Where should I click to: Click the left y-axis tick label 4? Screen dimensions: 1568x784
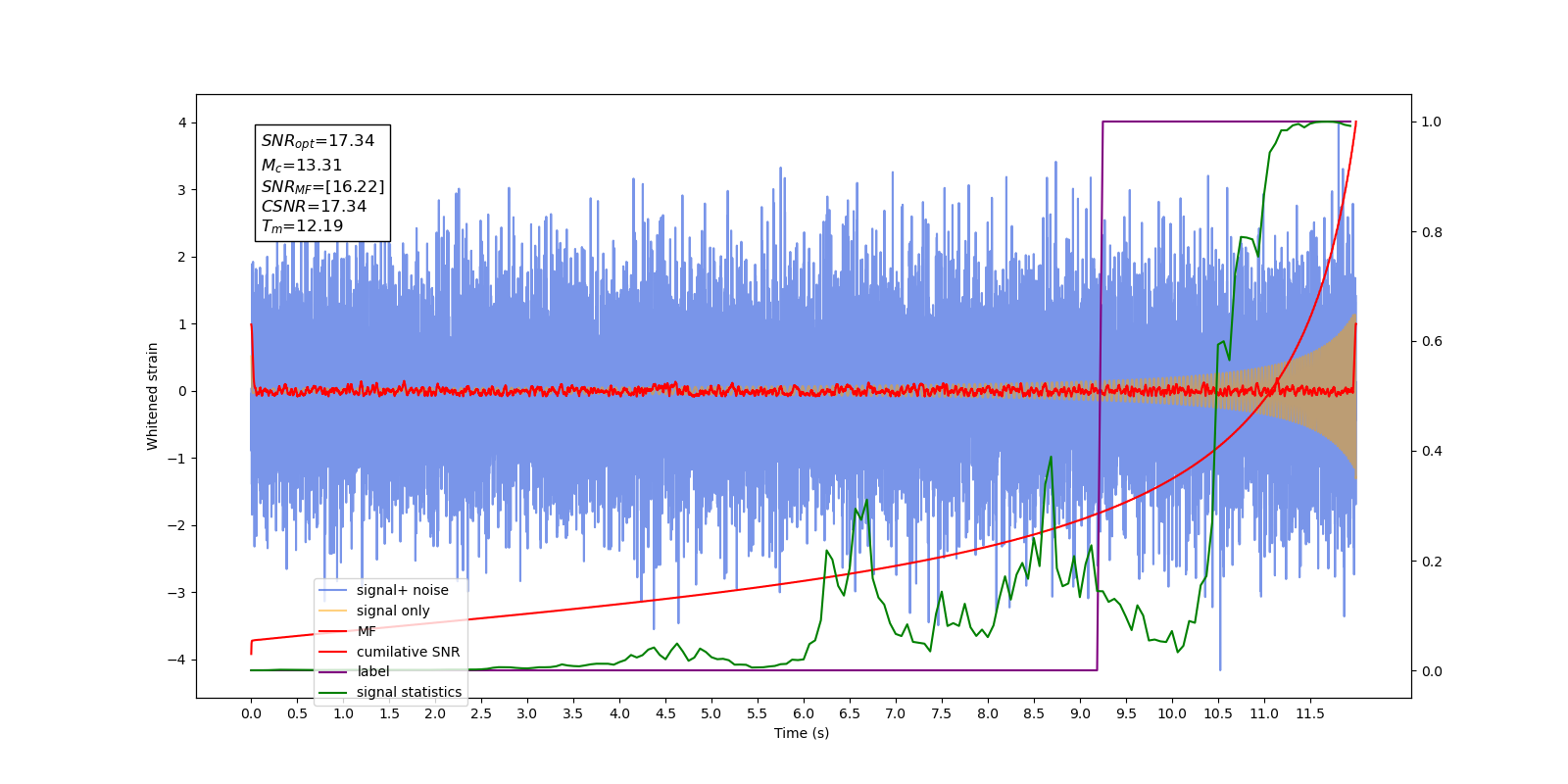tap(182, 122)
